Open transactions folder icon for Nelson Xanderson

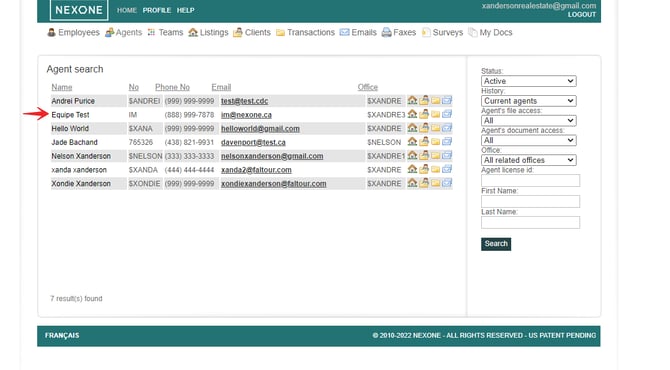click(435, 156)
